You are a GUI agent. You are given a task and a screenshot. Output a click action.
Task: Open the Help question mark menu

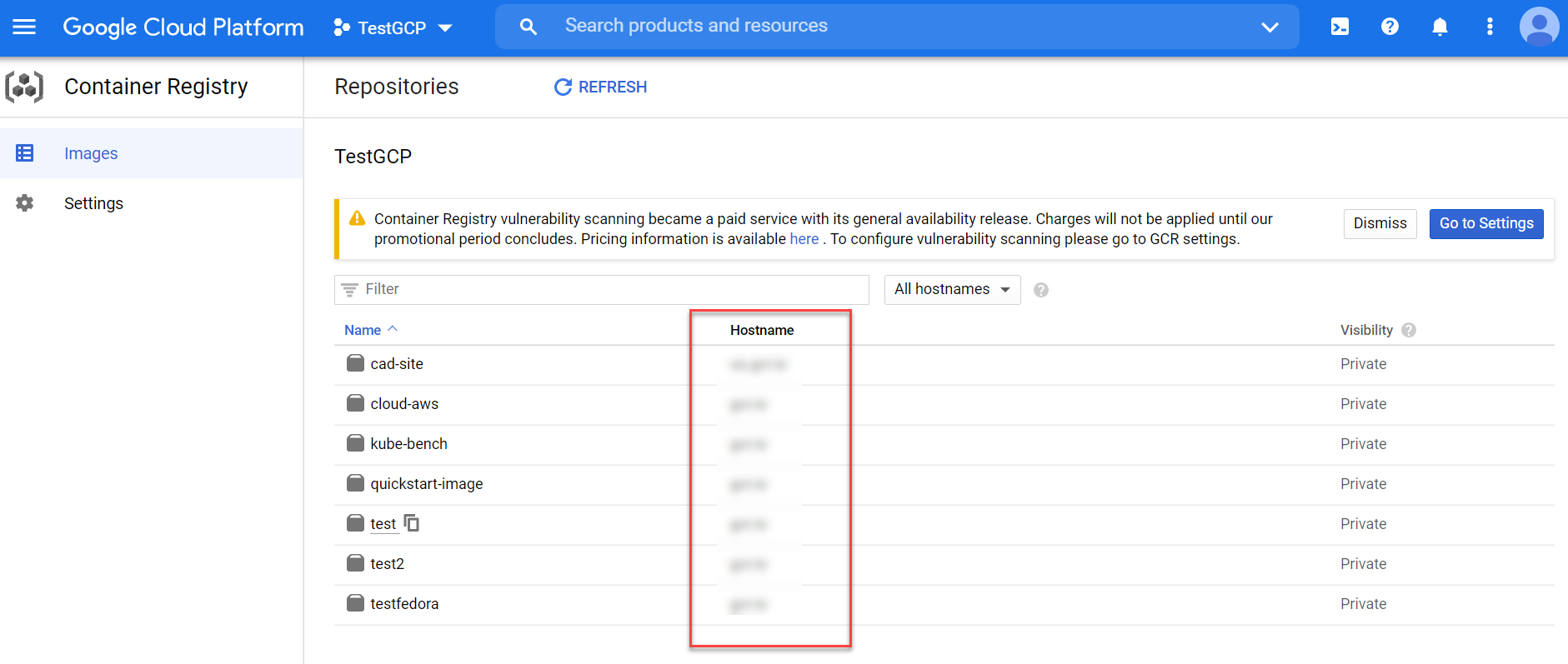click(x=1390, y=27)
